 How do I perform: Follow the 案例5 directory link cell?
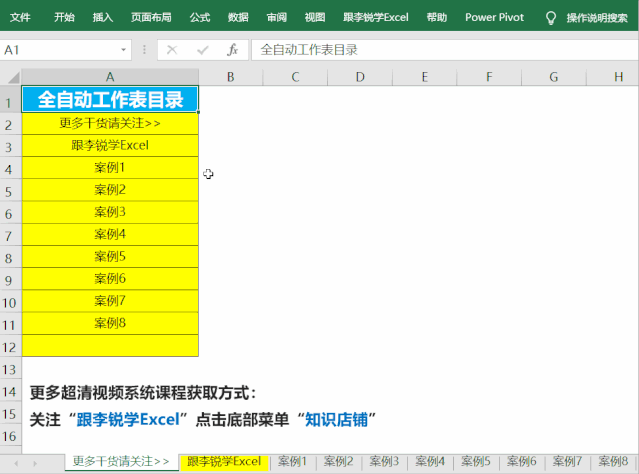pos(110,257)
